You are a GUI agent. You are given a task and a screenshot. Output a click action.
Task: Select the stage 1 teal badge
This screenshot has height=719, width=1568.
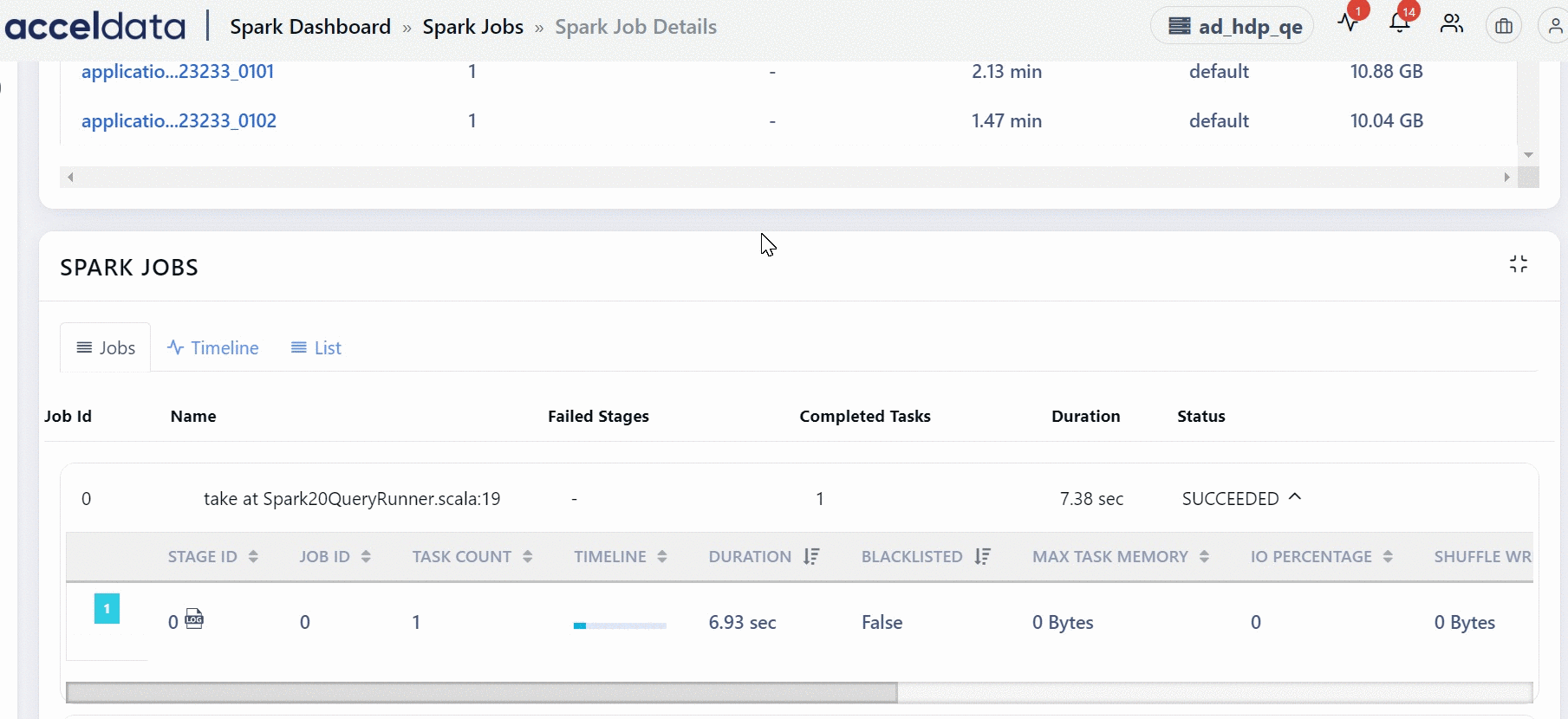[107, 609]
